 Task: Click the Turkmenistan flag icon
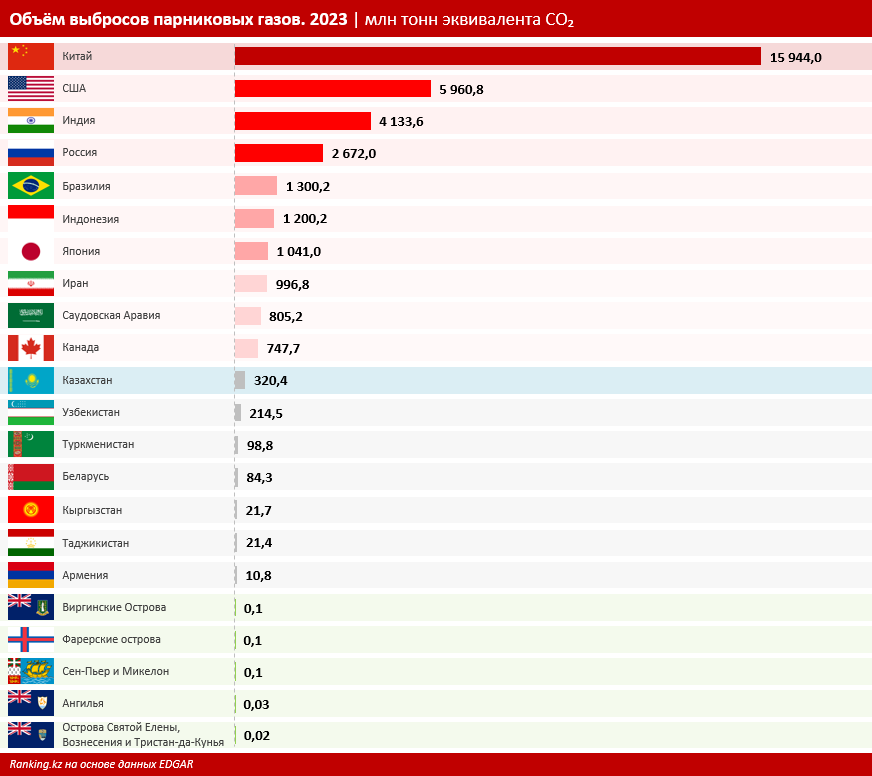[x=31, y=444]
